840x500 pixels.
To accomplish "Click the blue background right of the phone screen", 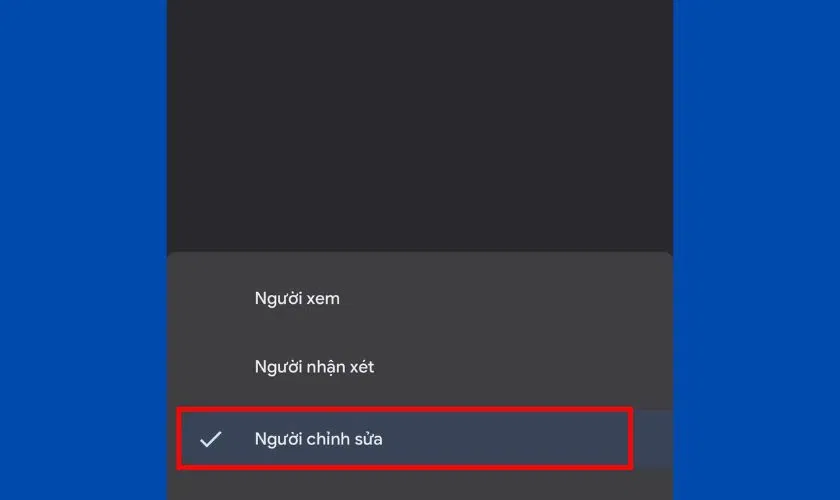I will tap(756, 250).
